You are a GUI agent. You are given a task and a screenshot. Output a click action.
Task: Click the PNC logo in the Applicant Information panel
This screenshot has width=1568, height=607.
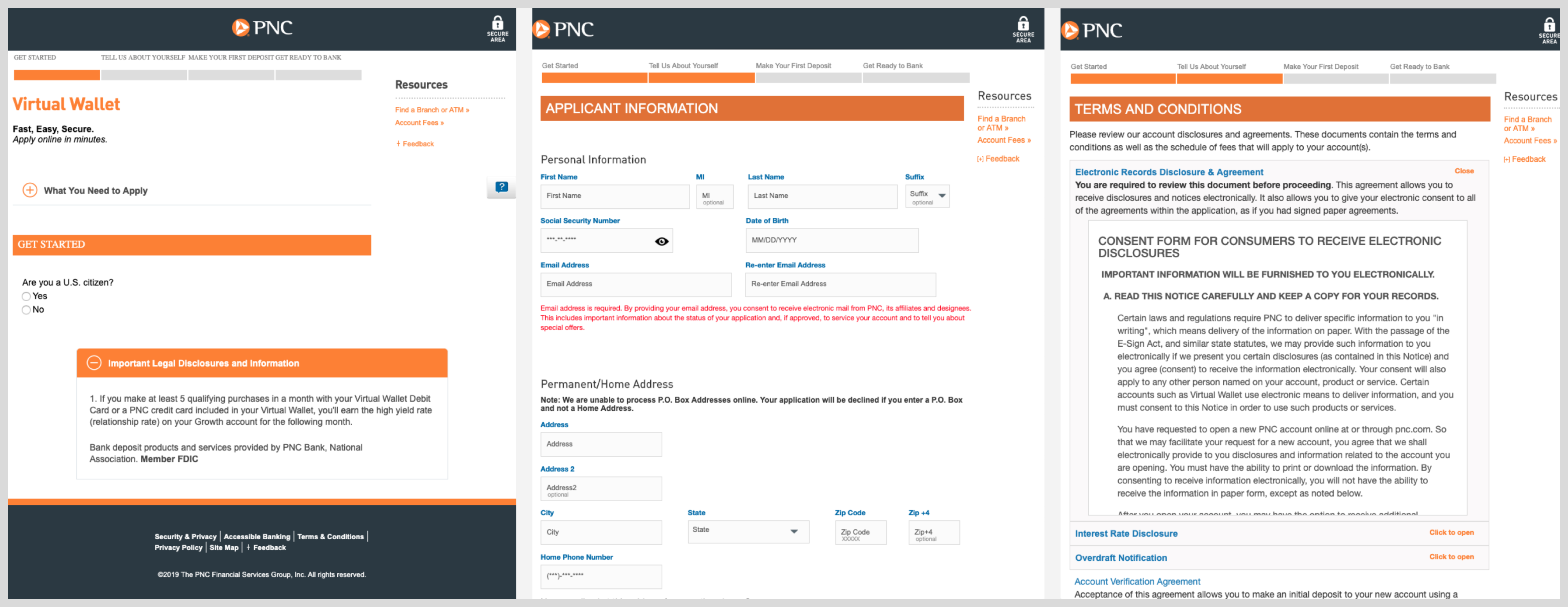(x=563, y=28)
